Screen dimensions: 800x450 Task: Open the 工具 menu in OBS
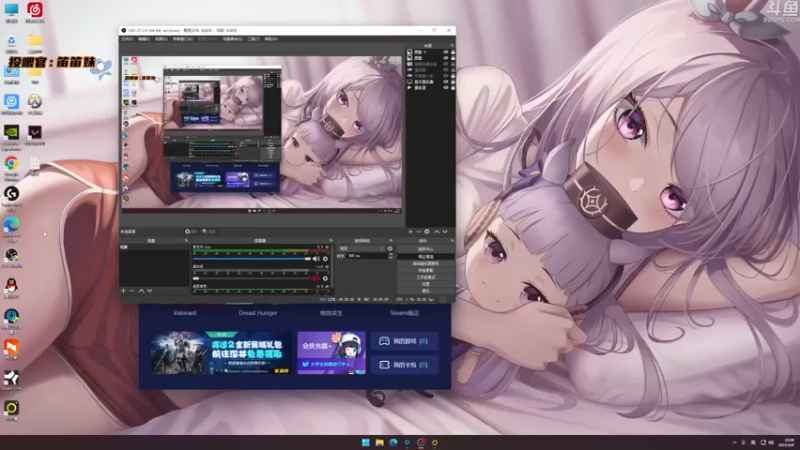click(254, 39)
